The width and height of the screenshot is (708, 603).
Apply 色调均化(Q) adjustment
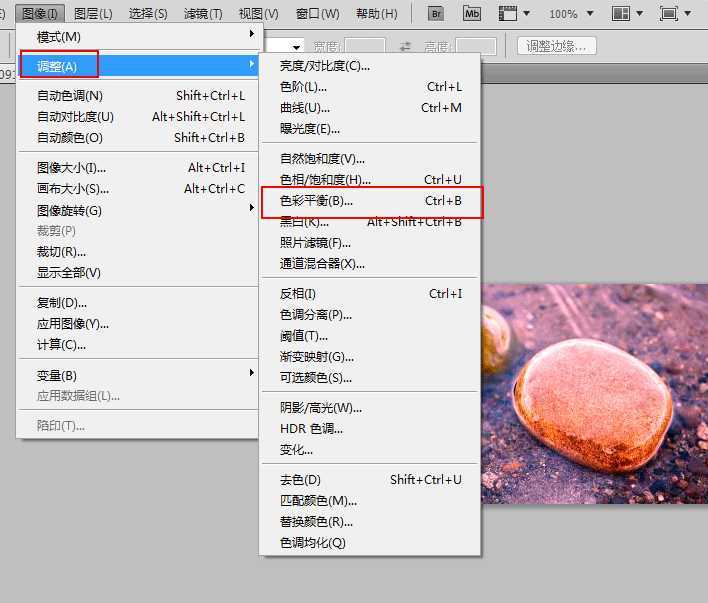click(x=370, y=542)
